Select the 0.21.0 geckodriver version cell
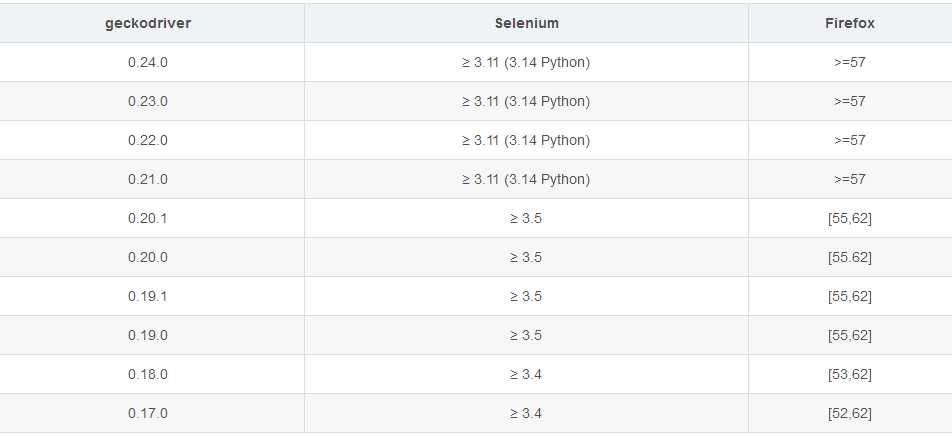This screenshot has width=952, height=436. point(148,179)
